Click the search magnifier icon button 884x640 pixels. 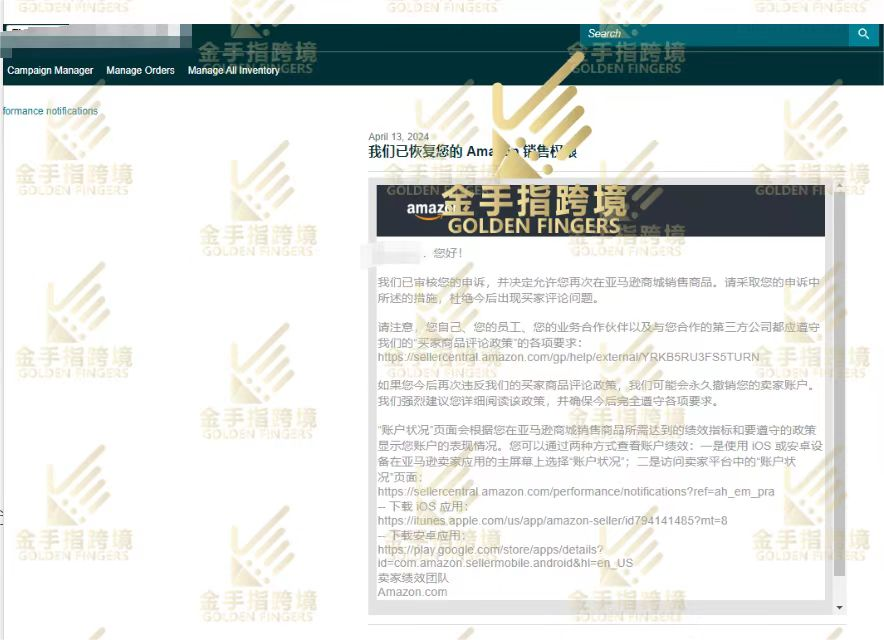[864, 34]
